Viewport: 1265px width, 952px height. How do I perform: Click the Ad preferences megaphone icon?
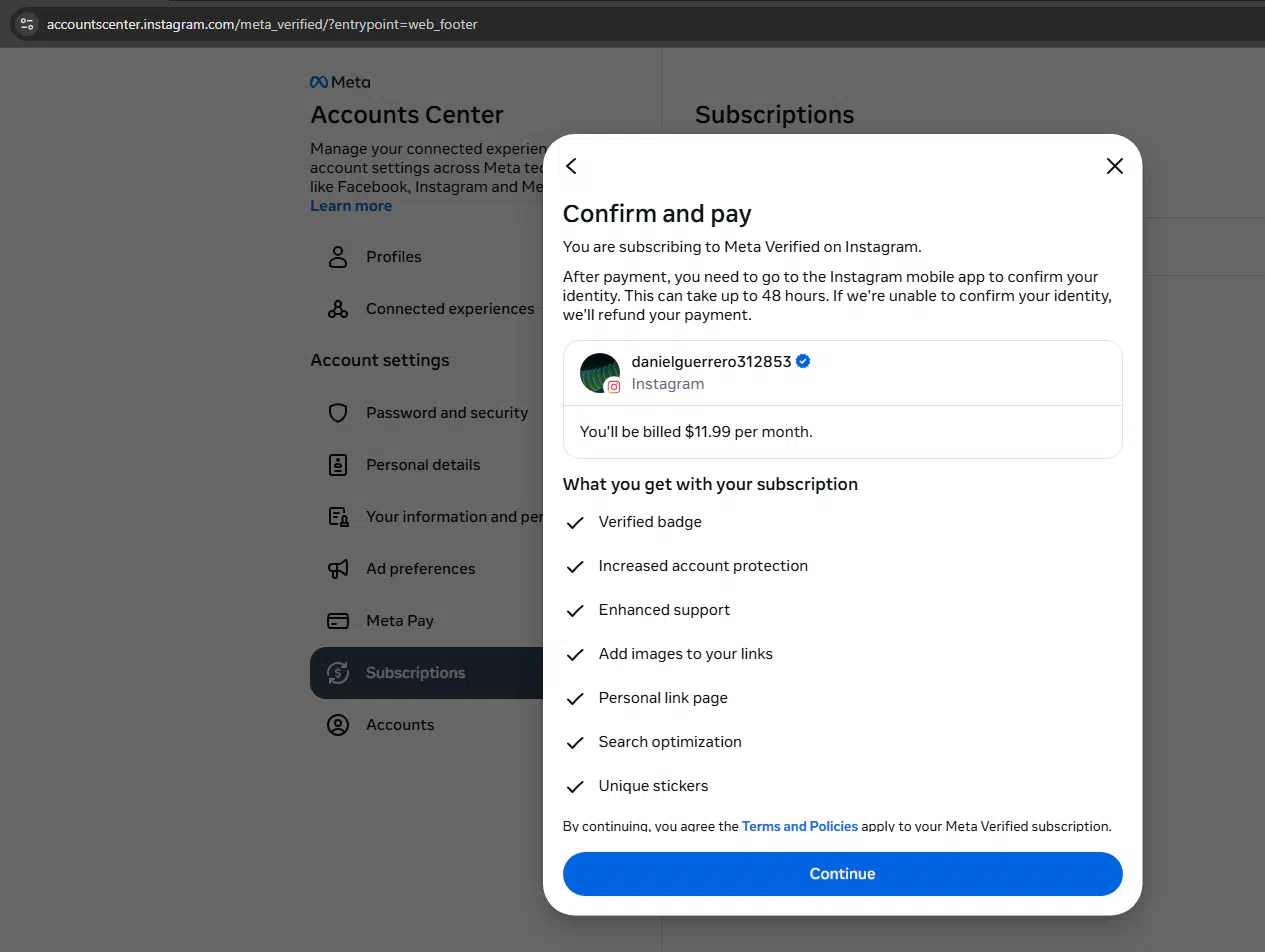tap(338, 569)
